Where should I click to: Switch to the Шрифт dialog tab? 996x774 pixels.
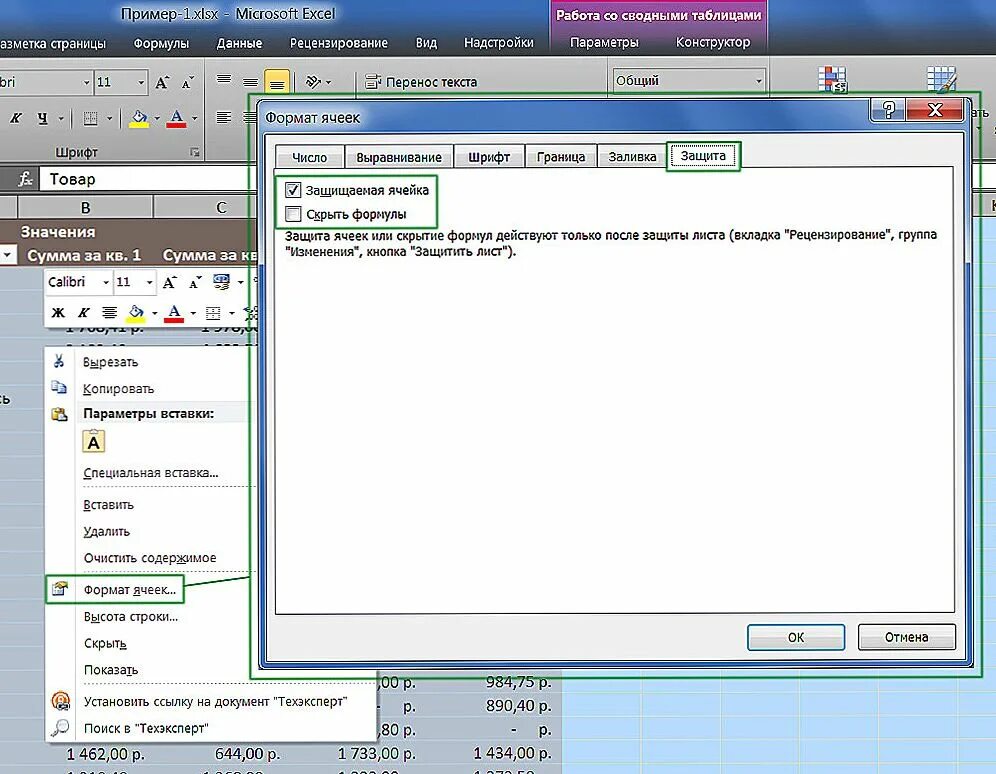(489, 157)
